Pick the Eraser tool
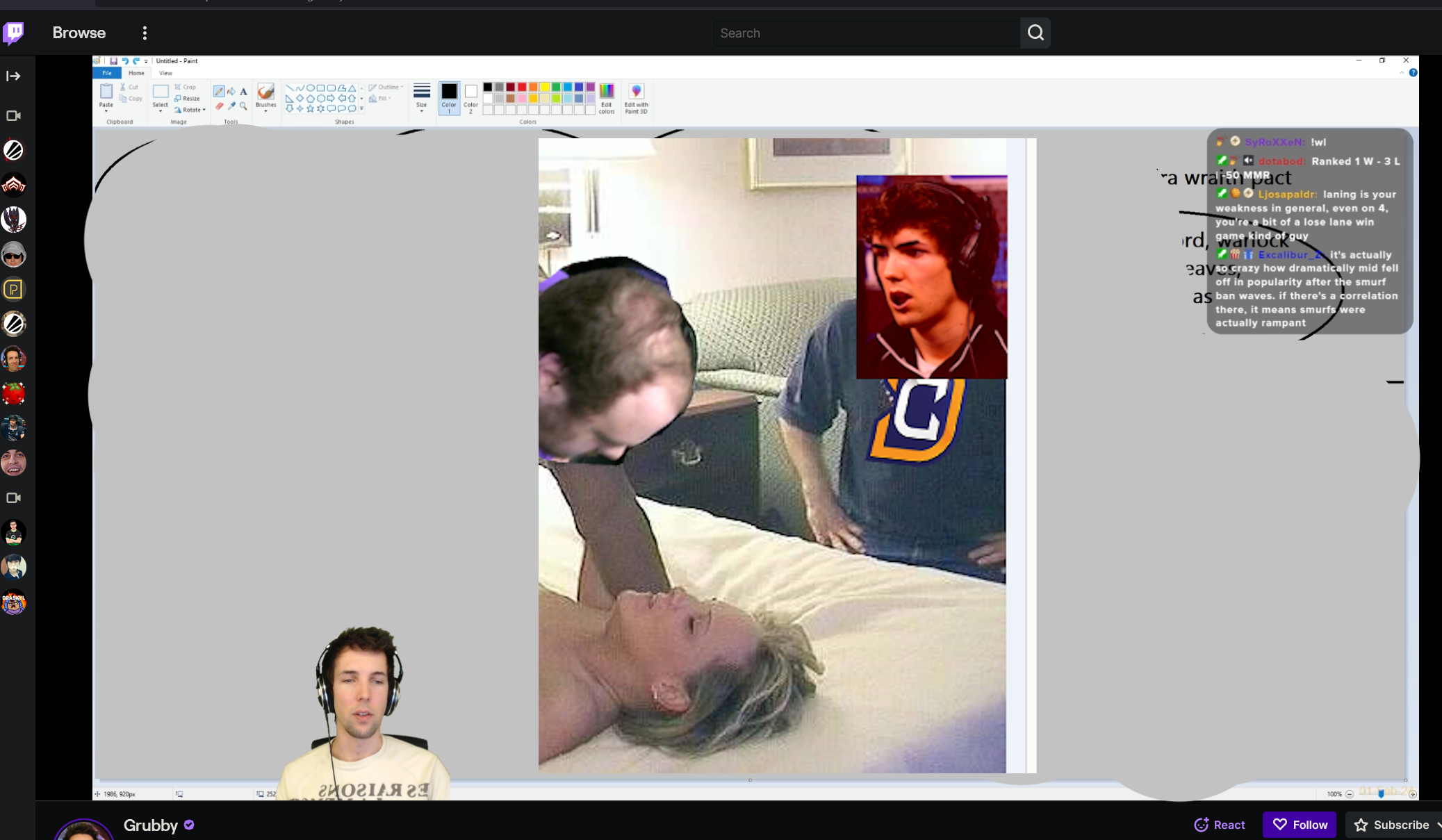 (219, 106)
